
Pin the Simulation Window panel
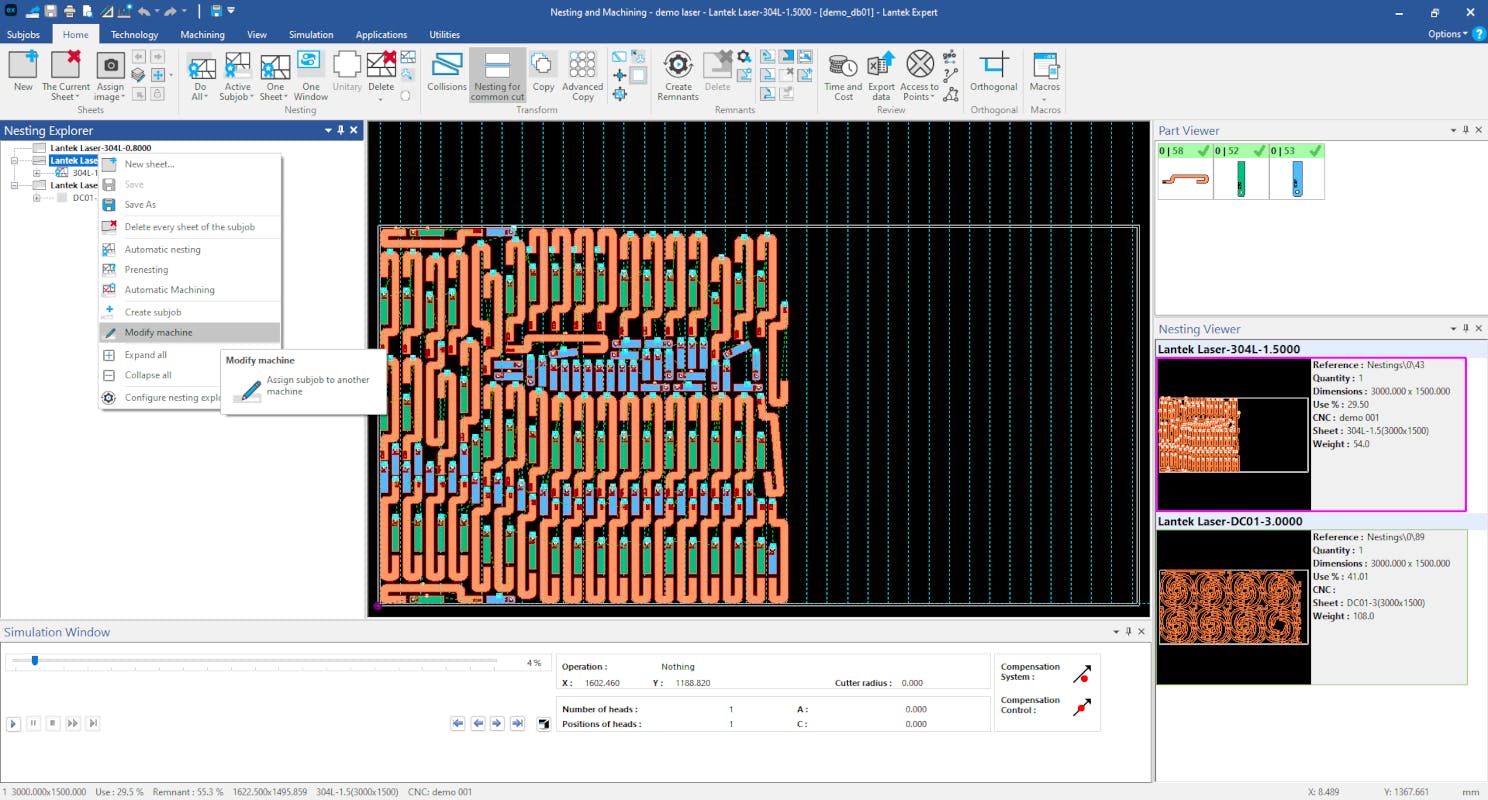pos(1127,631)
